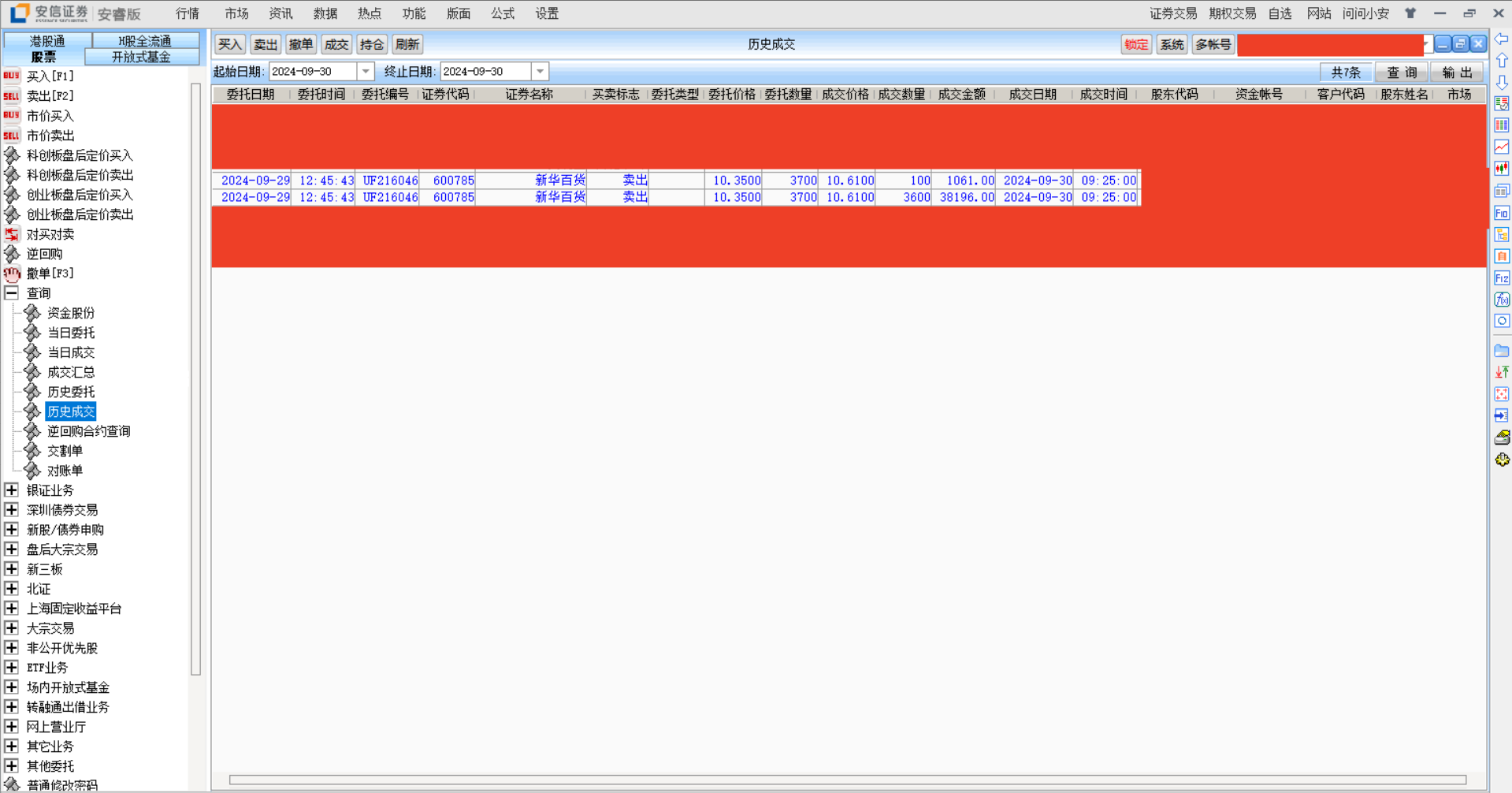Click the line chart icon in right toolbar
The height and width of the screenshot is (793, 1512).
click(x=1502, y=147)
